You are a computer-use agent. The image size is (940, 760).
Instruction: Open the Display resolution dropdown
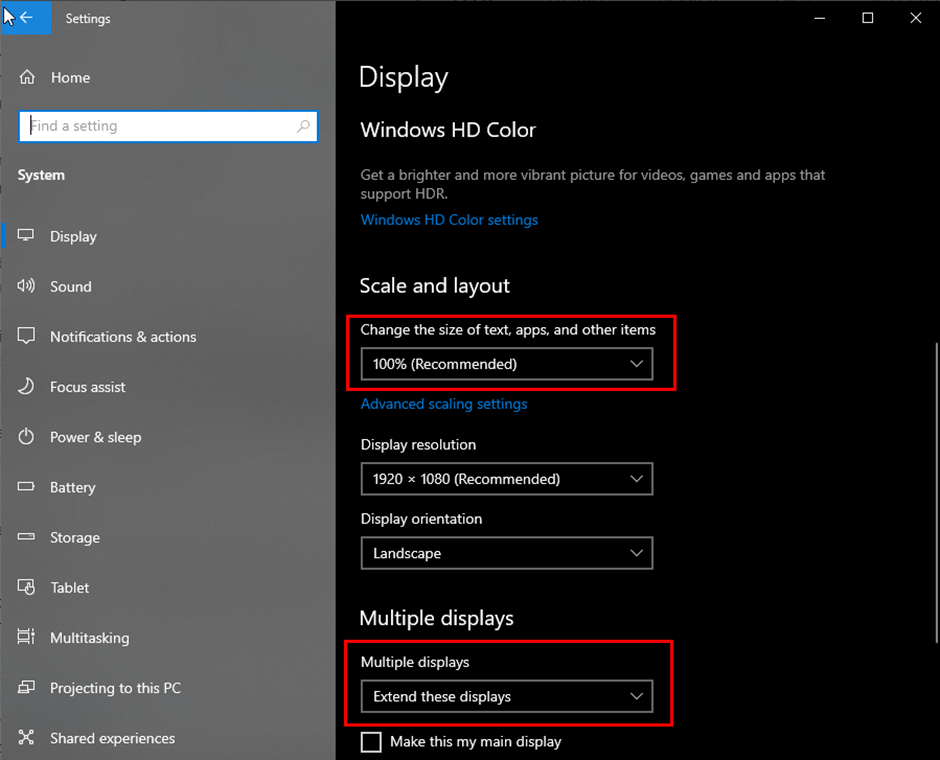[506, 479]
